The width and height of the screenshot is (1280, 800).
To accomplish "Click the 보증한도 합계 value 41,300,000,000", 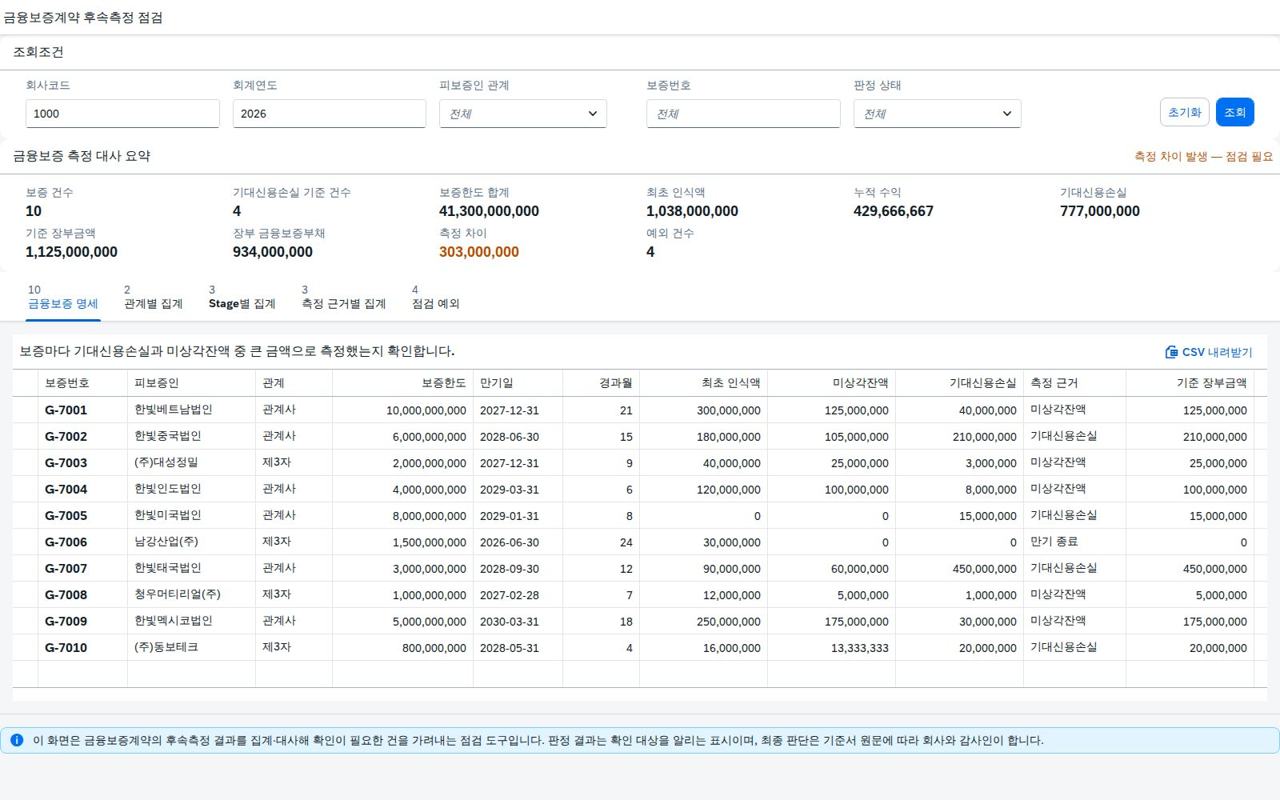I will 489,211.
